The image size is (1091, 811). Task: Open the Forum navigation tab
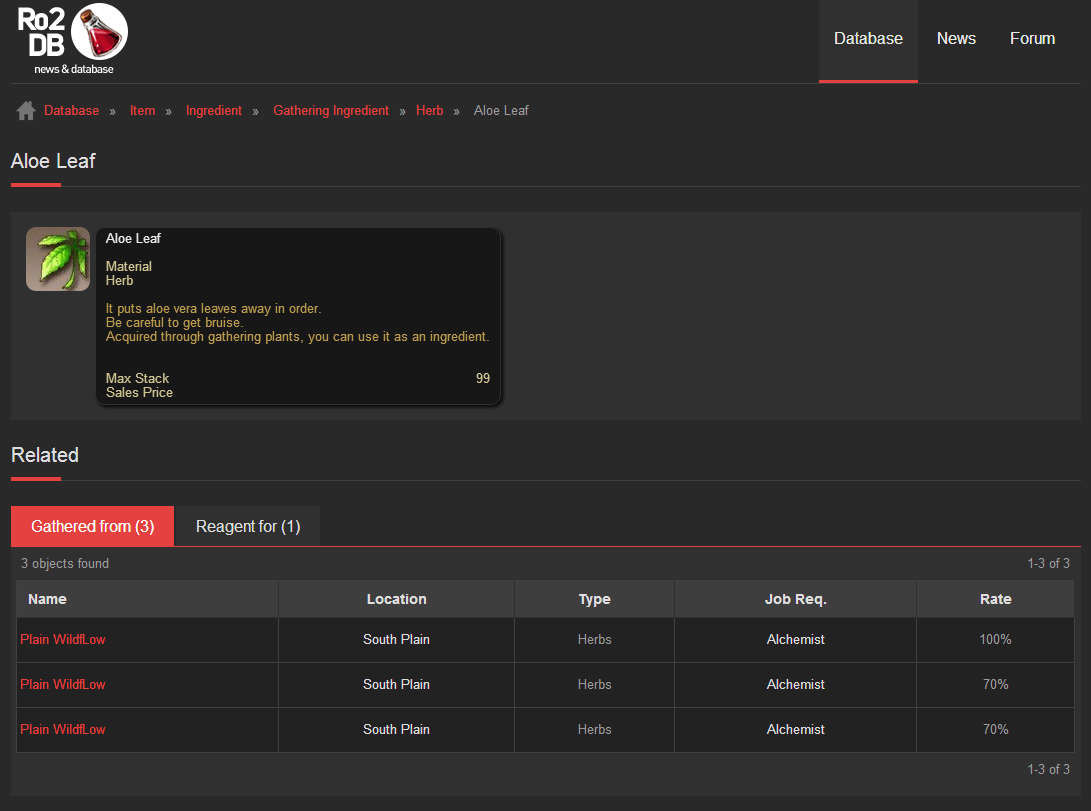pos(1032,39)
